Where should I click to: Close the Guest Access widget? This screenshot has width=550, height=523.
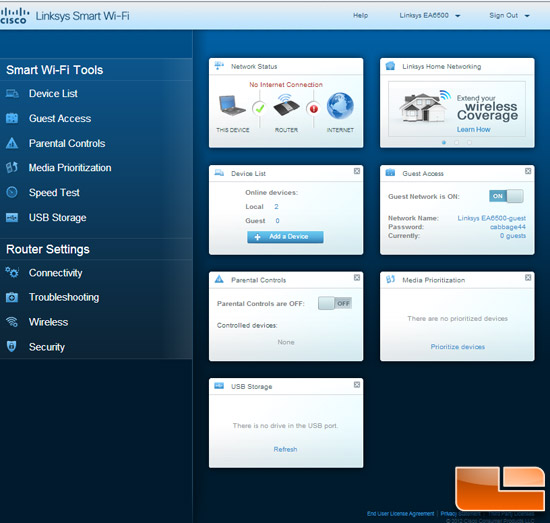[528, 171]
